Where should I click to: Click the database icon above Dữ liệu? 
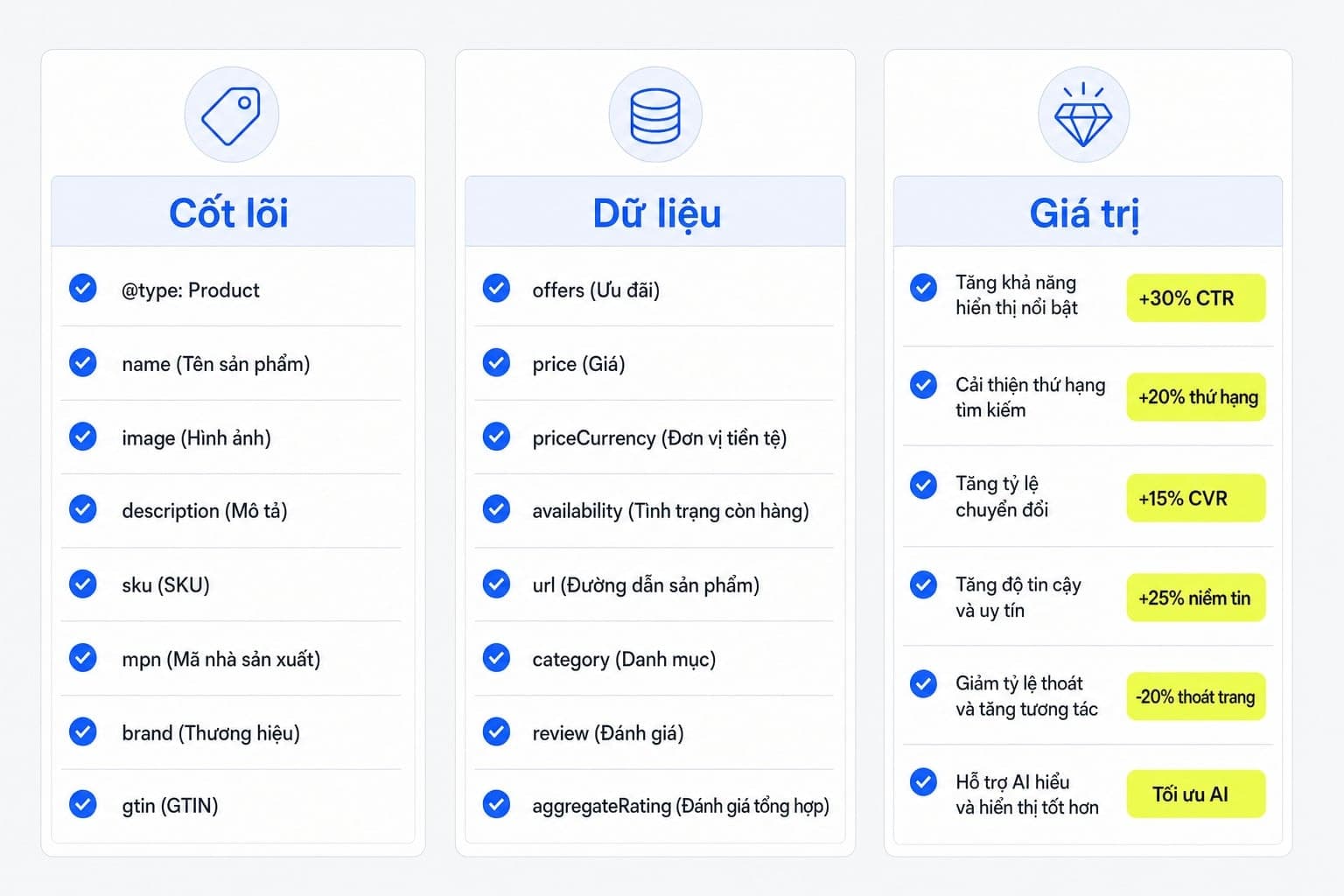[x=655, y=115]
